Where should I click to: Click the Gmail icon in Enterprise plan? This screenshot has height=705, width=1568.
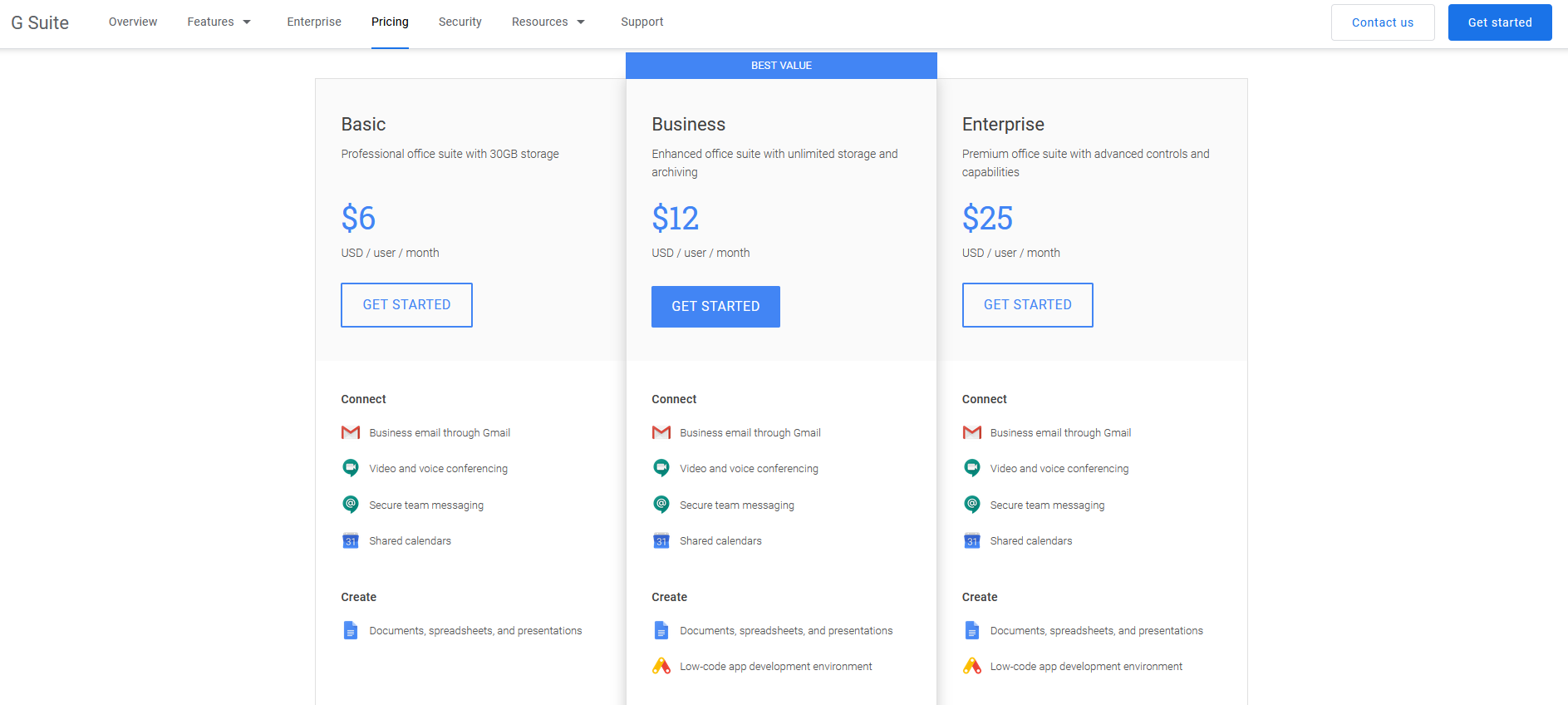tap(972, 432)
